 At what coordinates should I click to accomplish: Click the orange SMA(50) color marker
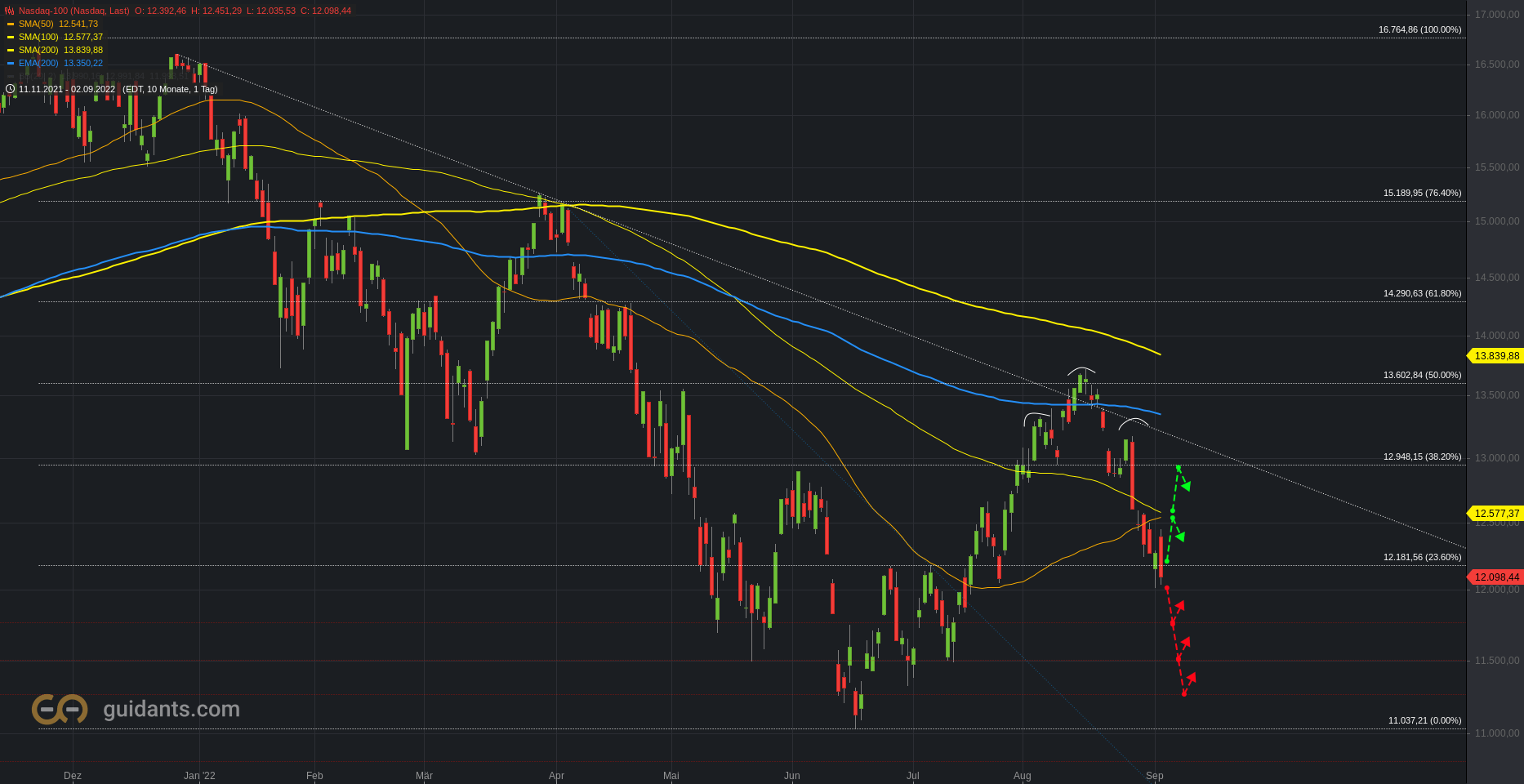pos(11,24)
